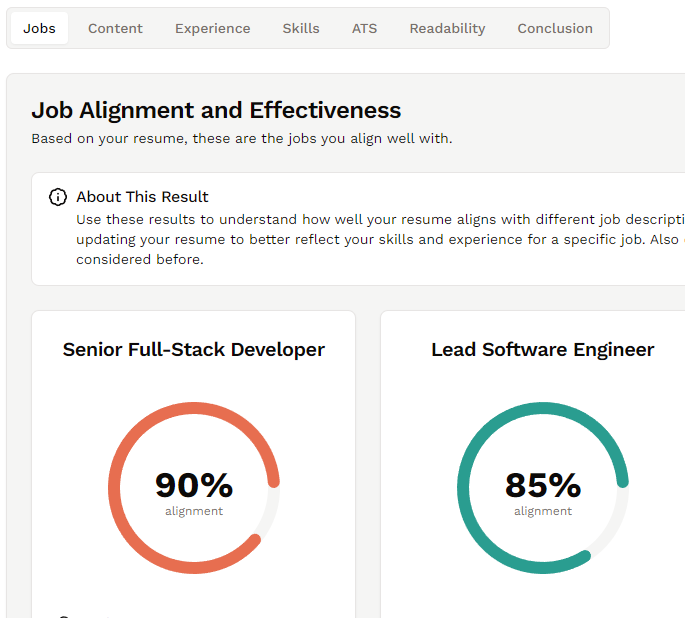
Task: Click the About This Result heading
Action: tap(142, 197)
